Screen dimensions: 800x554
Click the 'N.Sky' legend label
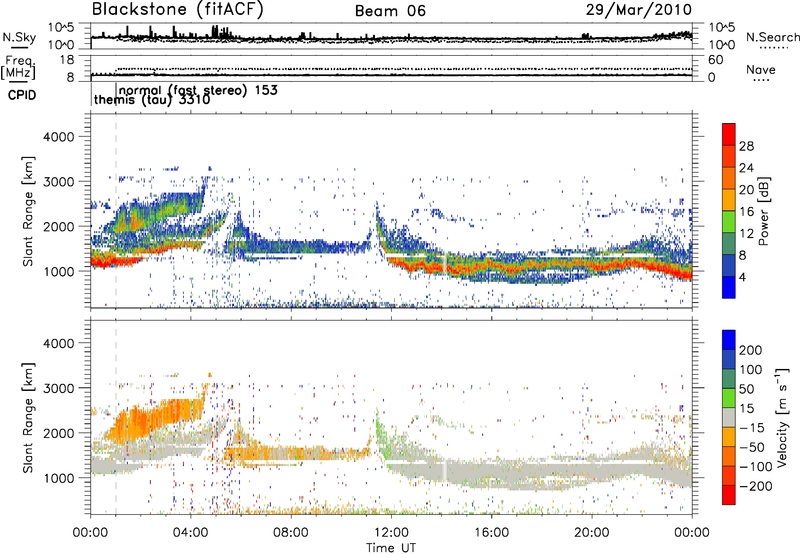pos(19,37)
